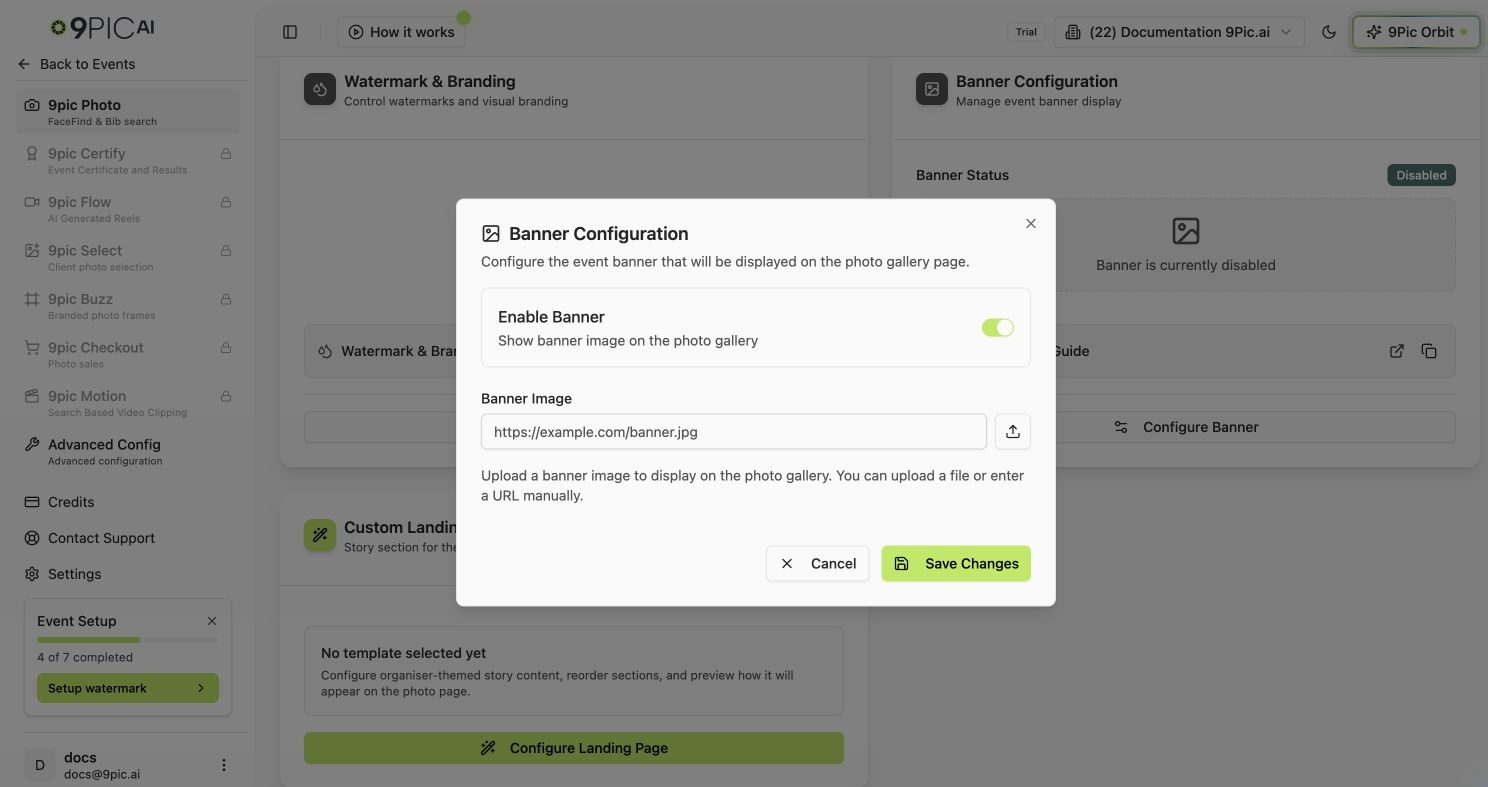Image resolution: width=1488 pixels, height=787 pixels.
Task: Click lock icon next to 9pic Buzz
Action: pos(226,299)
